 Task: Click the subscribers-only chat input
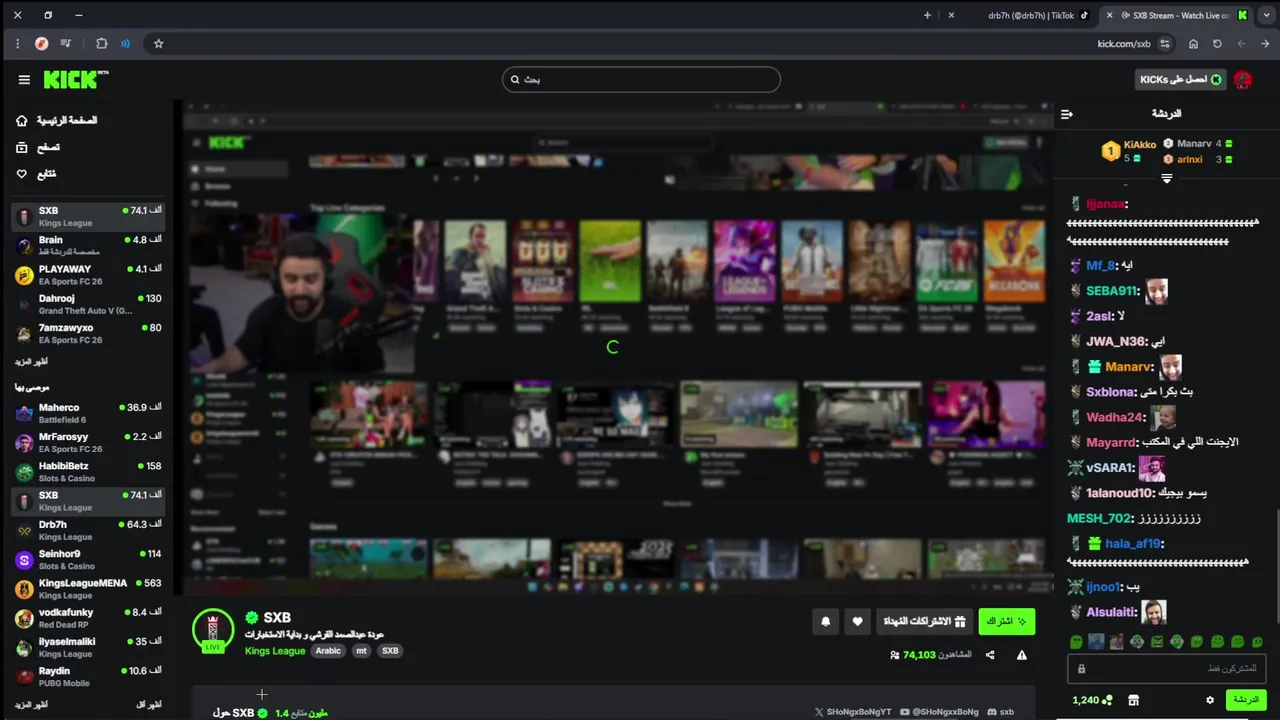coord(1166,668)
